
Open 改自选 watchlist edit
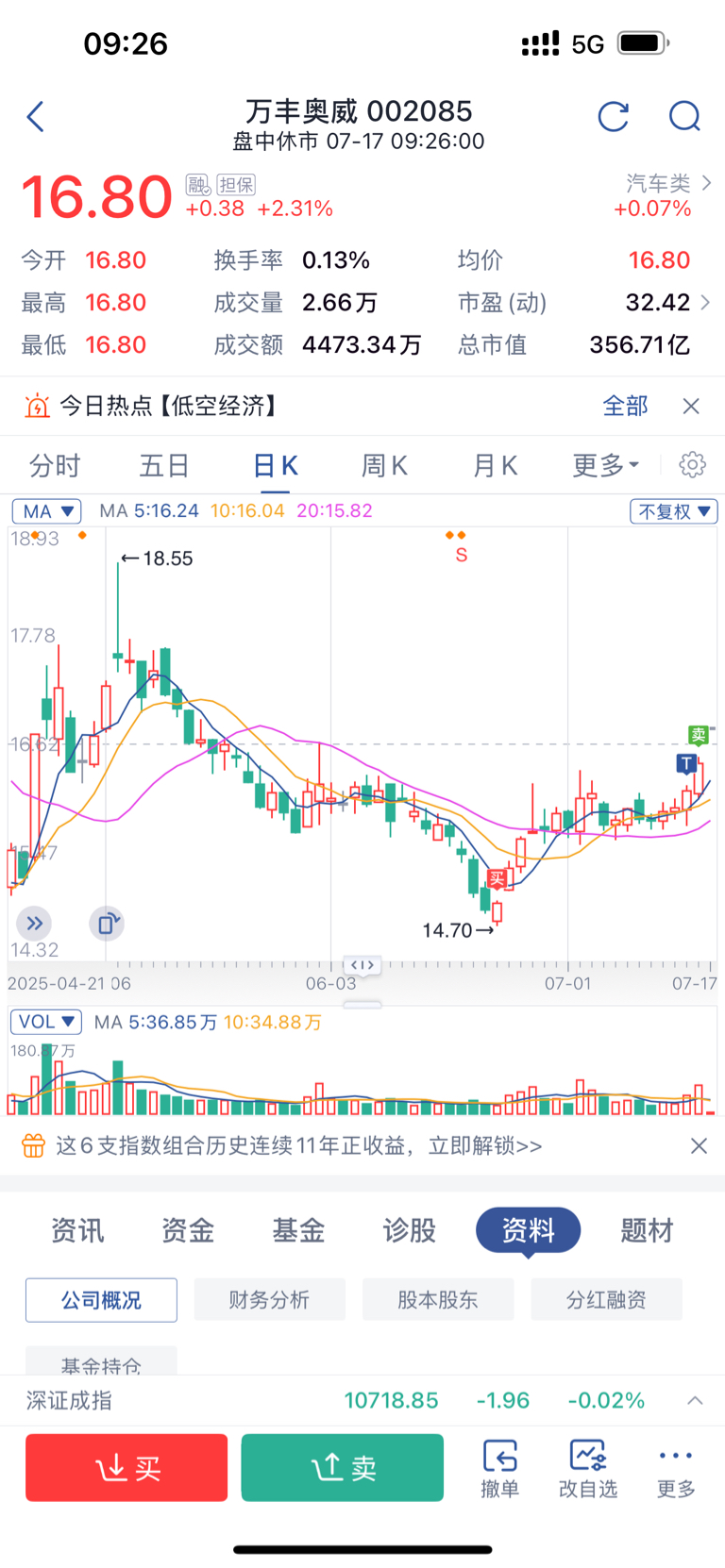(588, 1469)
